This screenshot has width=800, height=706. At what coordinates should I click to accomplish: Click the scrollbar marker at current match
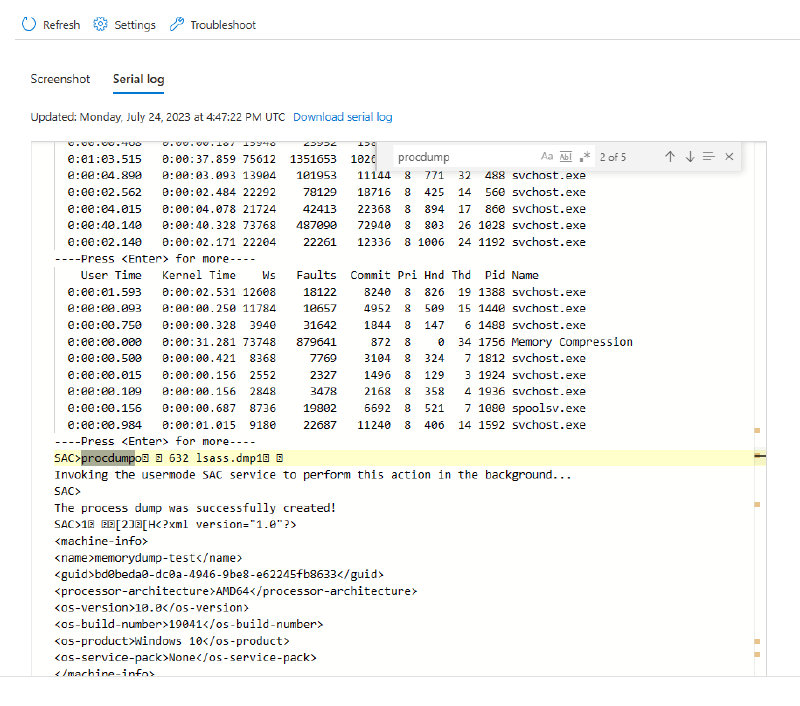pyautogui.click(x=760, y=457)
